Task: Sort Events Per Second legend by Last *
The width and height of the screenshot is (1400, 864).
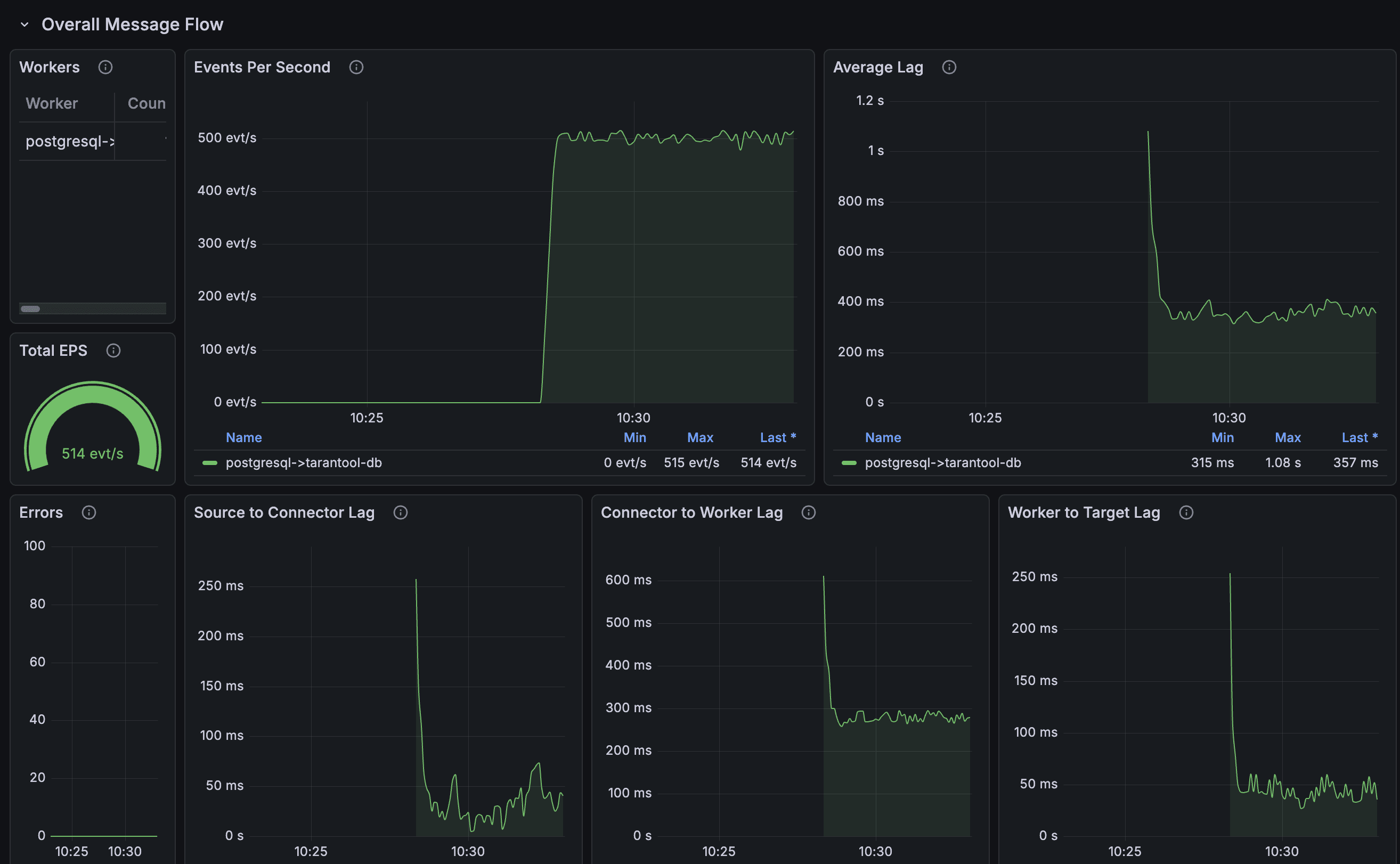Action: [x=778, y=438]
